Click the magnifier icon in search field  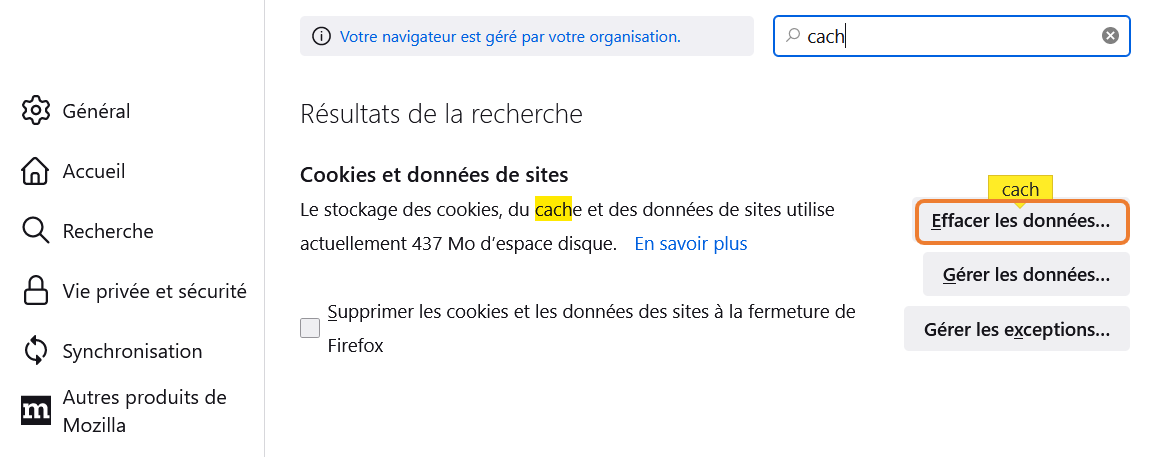pos(793,35)
